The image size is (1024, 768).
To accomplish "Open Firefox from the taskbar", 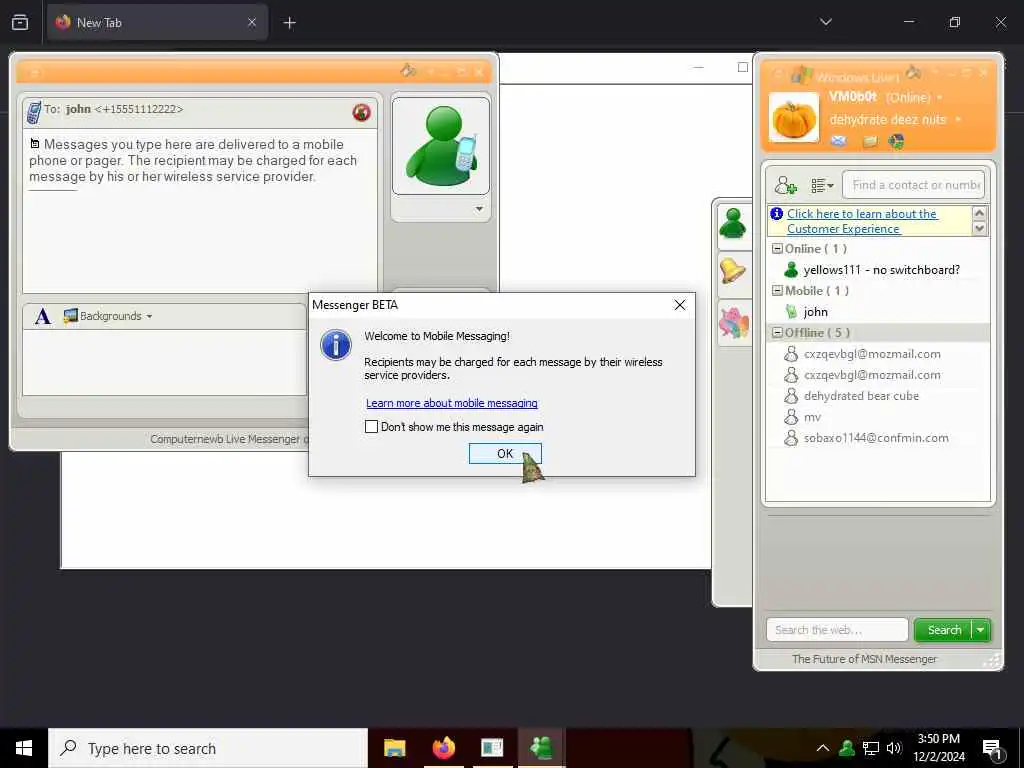I will click(x=443, y=748).
